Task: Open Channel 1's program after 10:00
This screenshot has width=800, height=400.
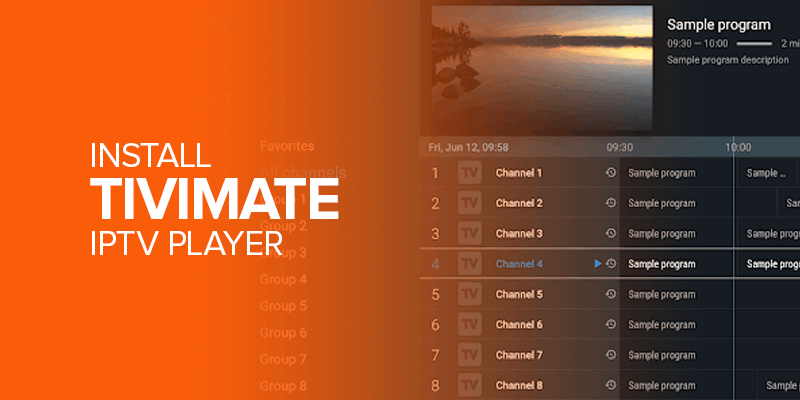Action: click(x=768, y=173)
